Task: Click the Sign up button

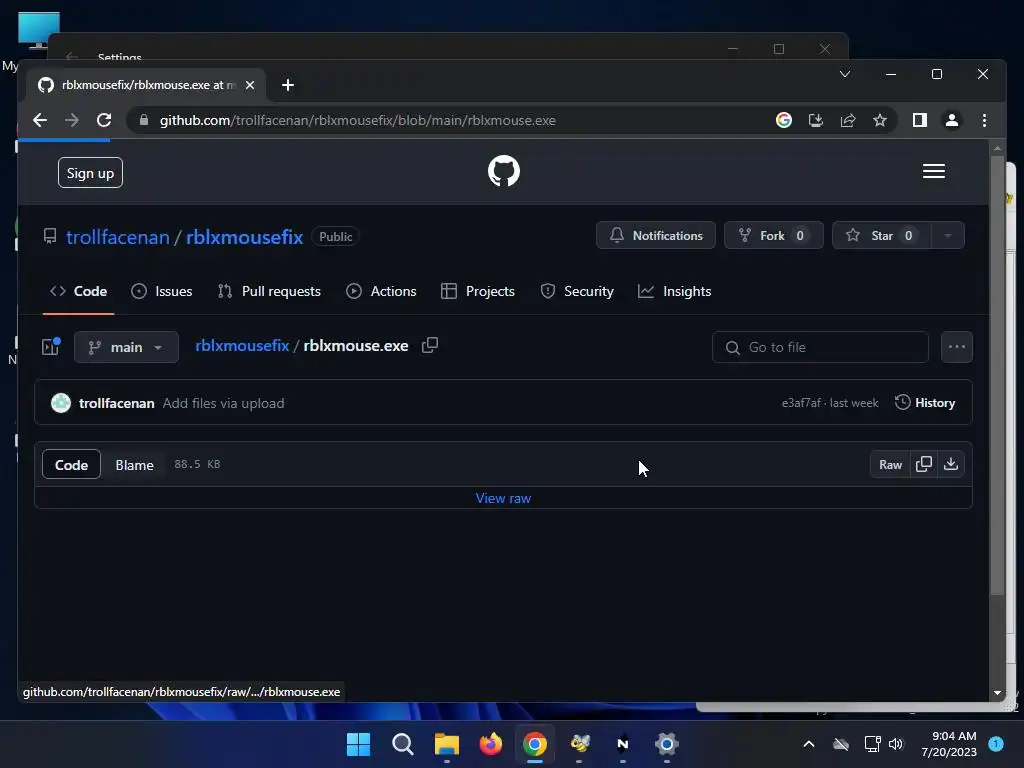Action: [x=90, y=173]
